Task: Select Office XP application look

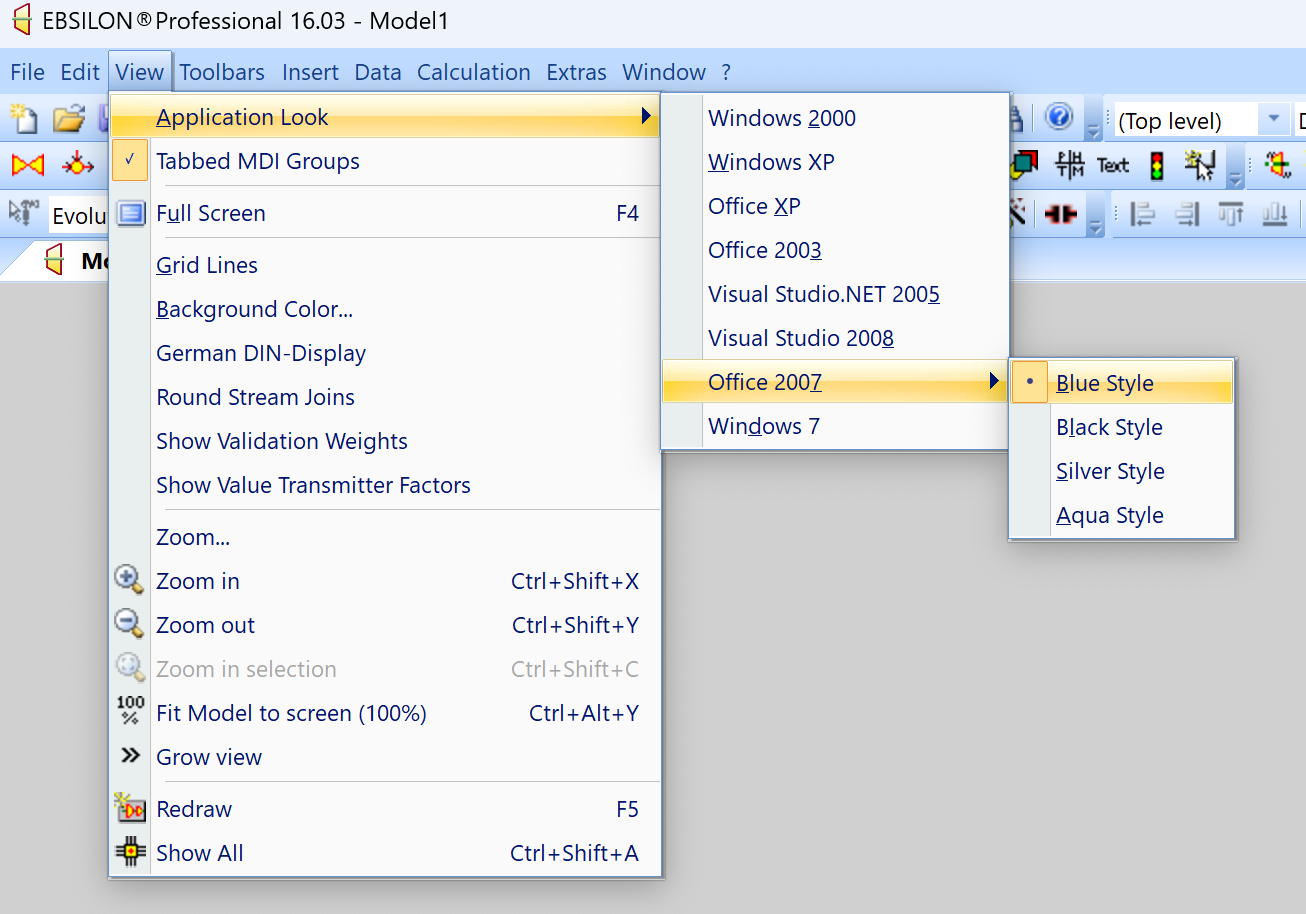Action: 835,206
